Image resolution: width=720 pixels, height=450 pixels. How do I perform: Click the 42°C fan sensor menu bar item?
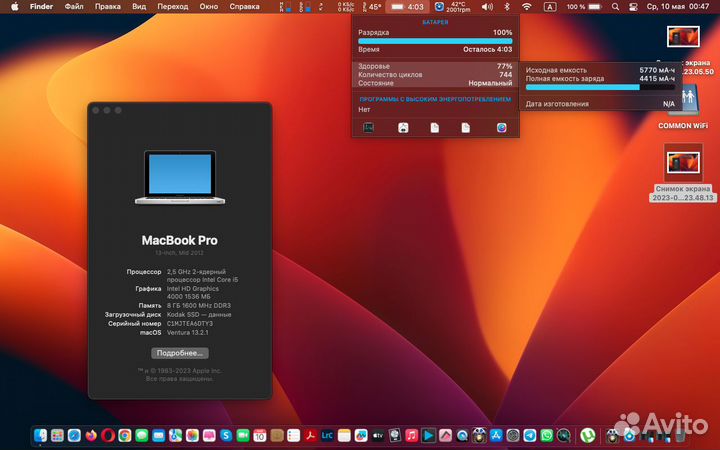click(453, 6)
